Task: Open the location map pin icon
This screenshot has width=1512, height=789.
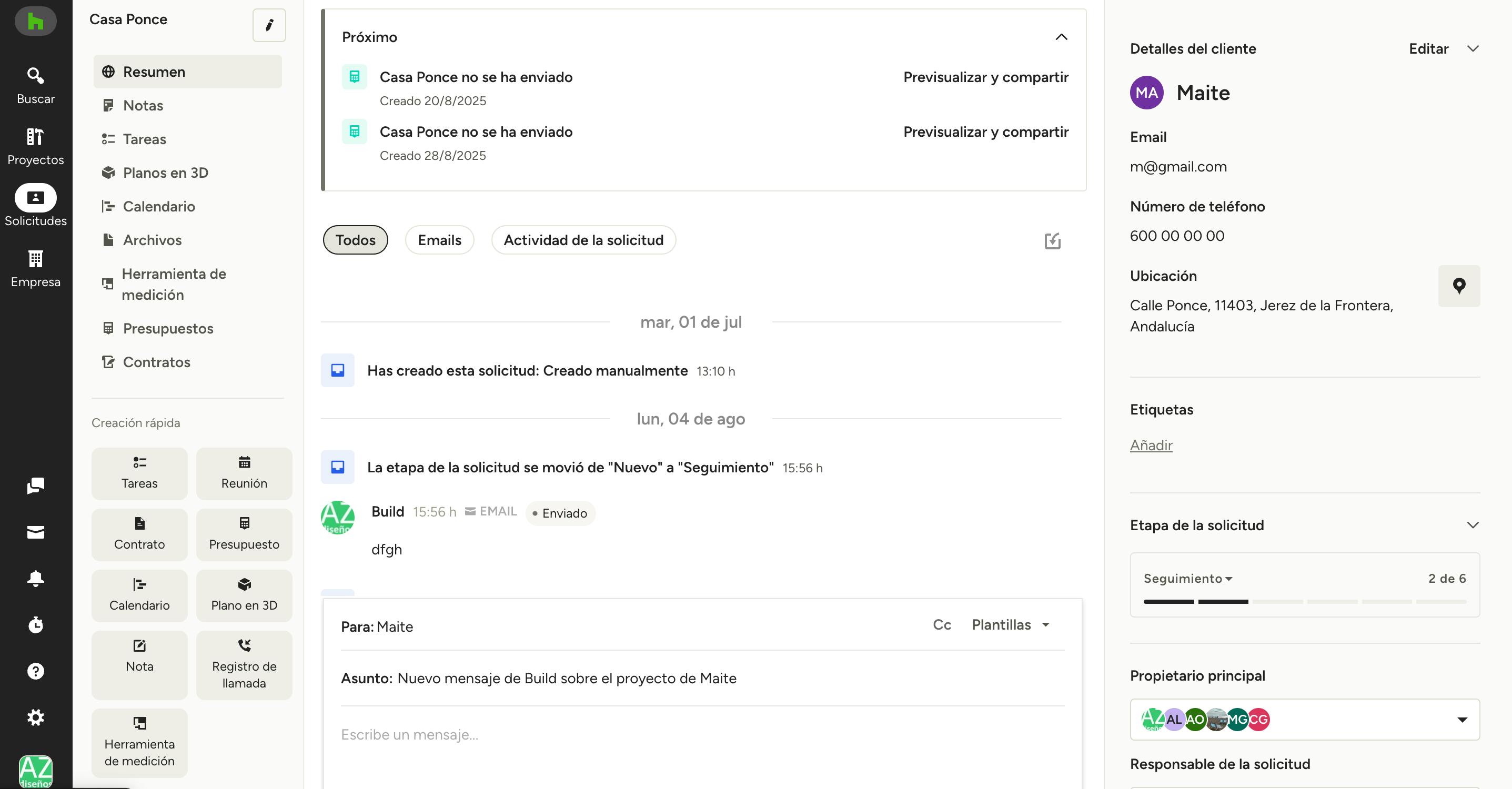Action: point(1458,286)
